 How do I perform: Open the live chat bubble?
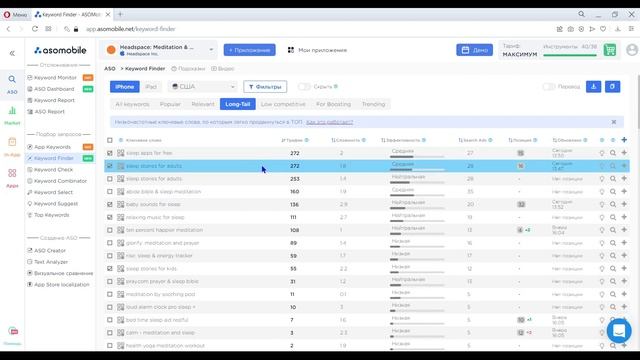pos(619,331)
